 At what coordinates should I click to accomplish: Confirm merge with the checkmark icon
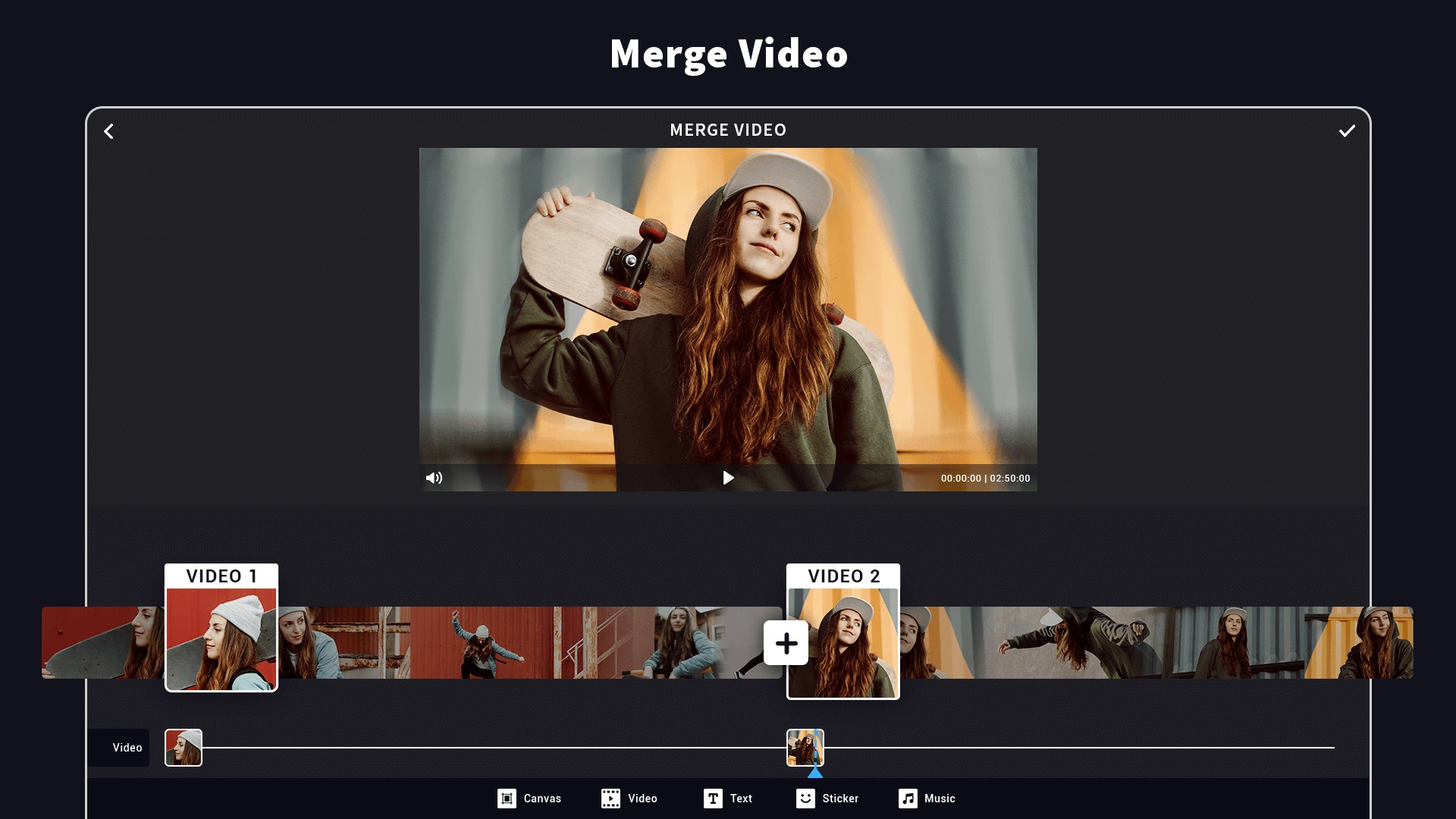coord(1347,131)
